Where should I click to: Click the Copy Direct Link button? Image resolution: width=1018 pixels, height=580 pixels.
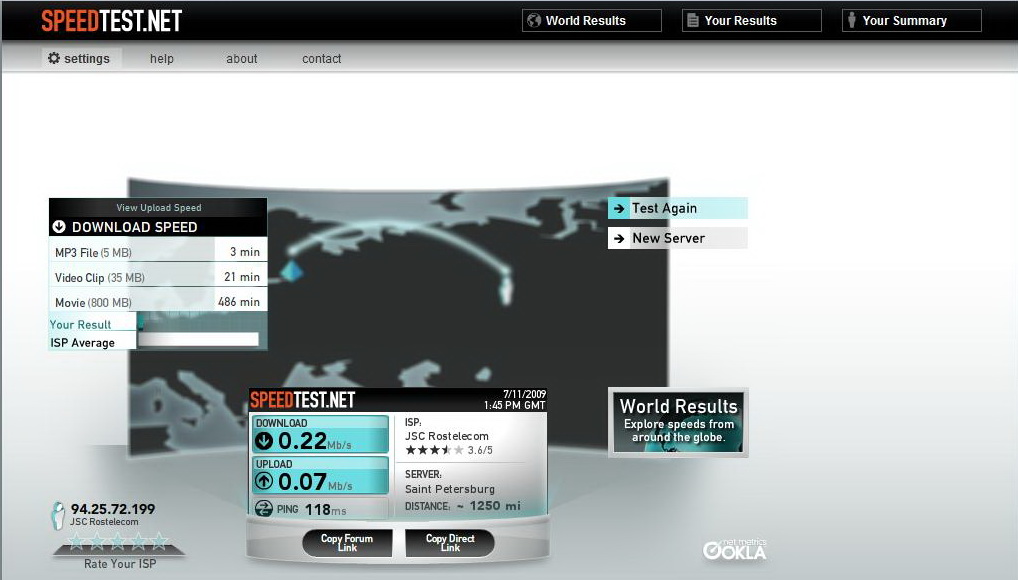pyautogui.click(x=450, y=542)
